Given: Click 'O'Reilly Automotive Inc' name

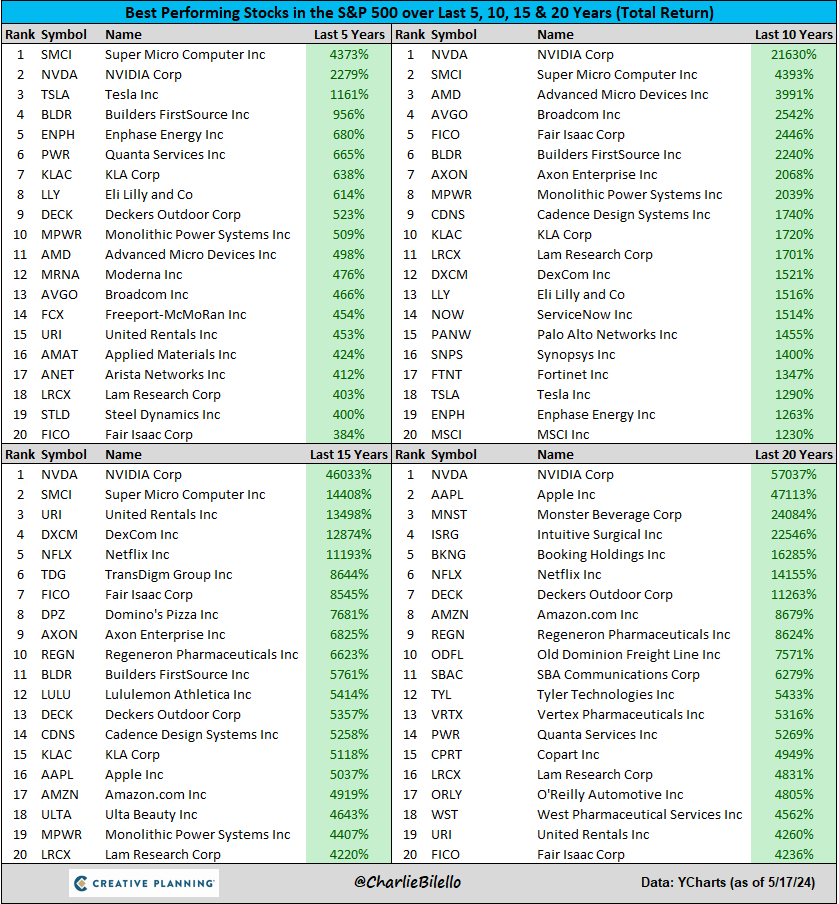Looking at the screenshot, I should 610,794.
